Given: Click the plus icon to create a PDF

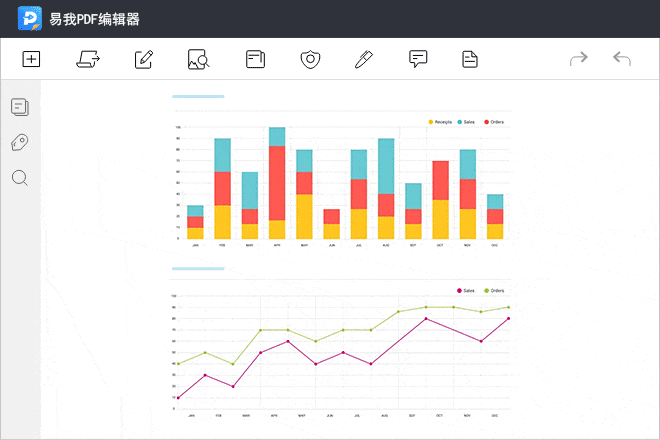Looking at the screenshot, I should coord(31,59).
